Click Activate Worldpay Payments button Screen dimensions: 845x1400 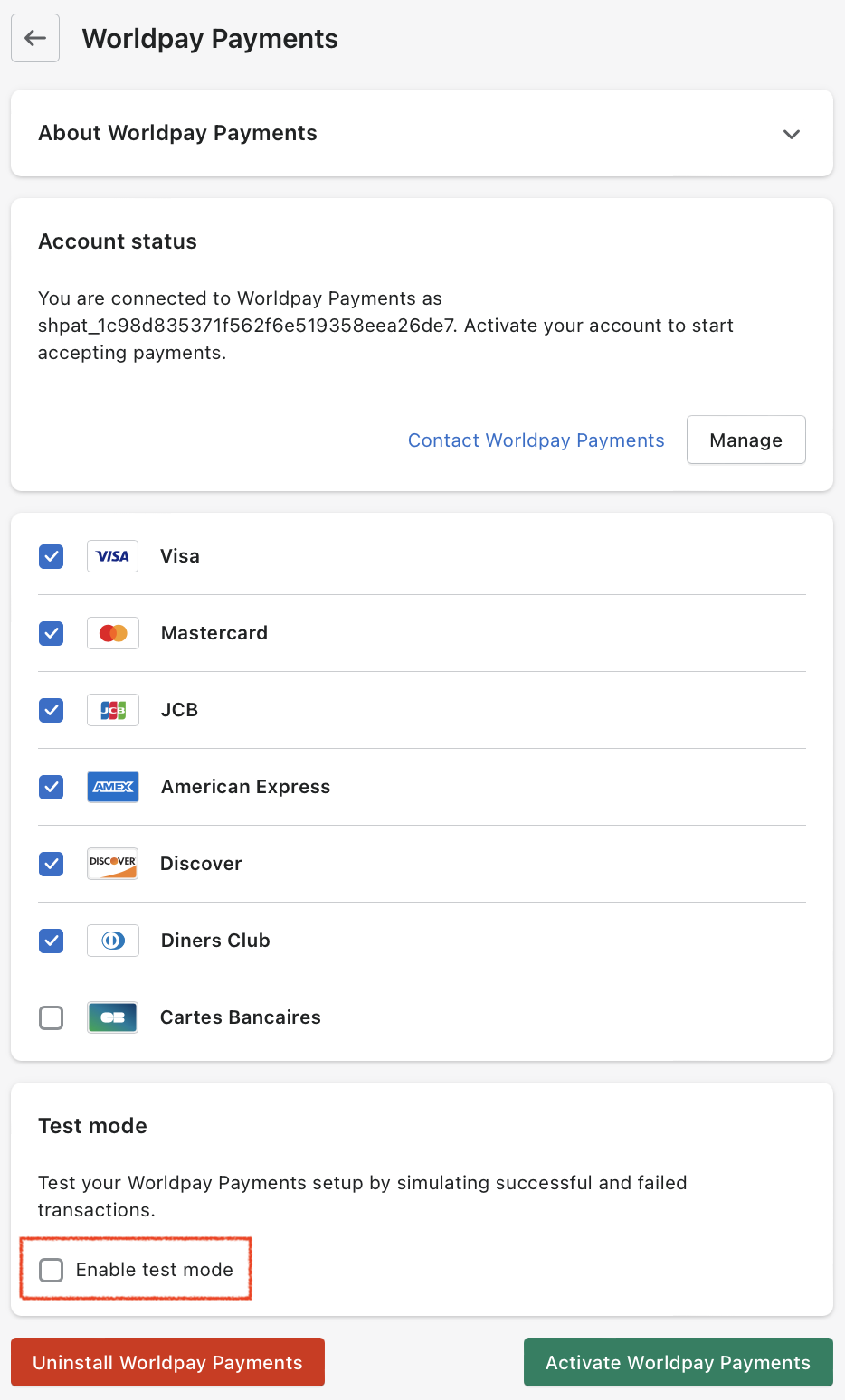(x=678, y=1362)
